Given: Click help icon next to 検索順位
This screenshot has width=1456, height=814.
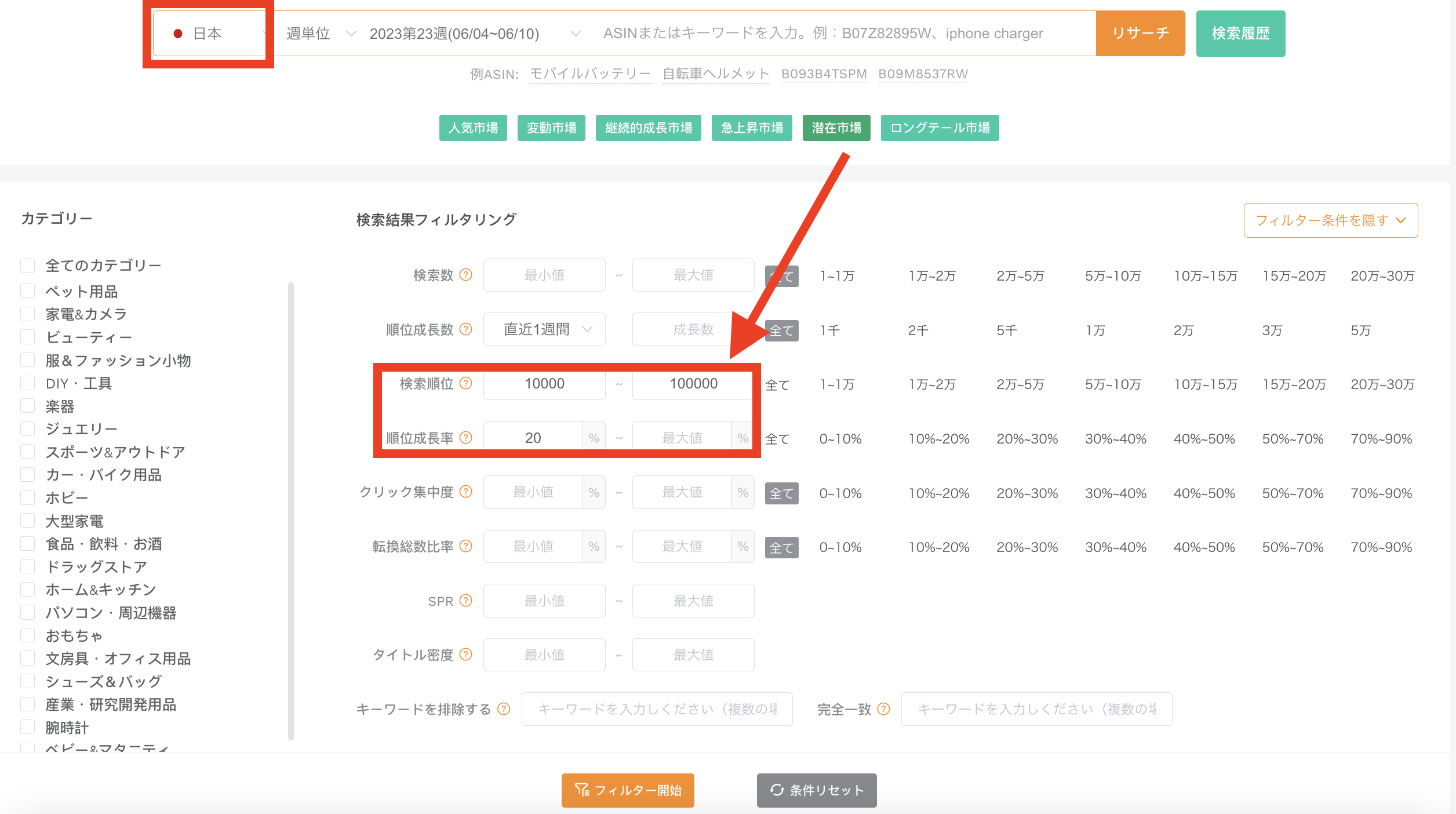Looking at the screenshot, I should [x=466, y=383].
